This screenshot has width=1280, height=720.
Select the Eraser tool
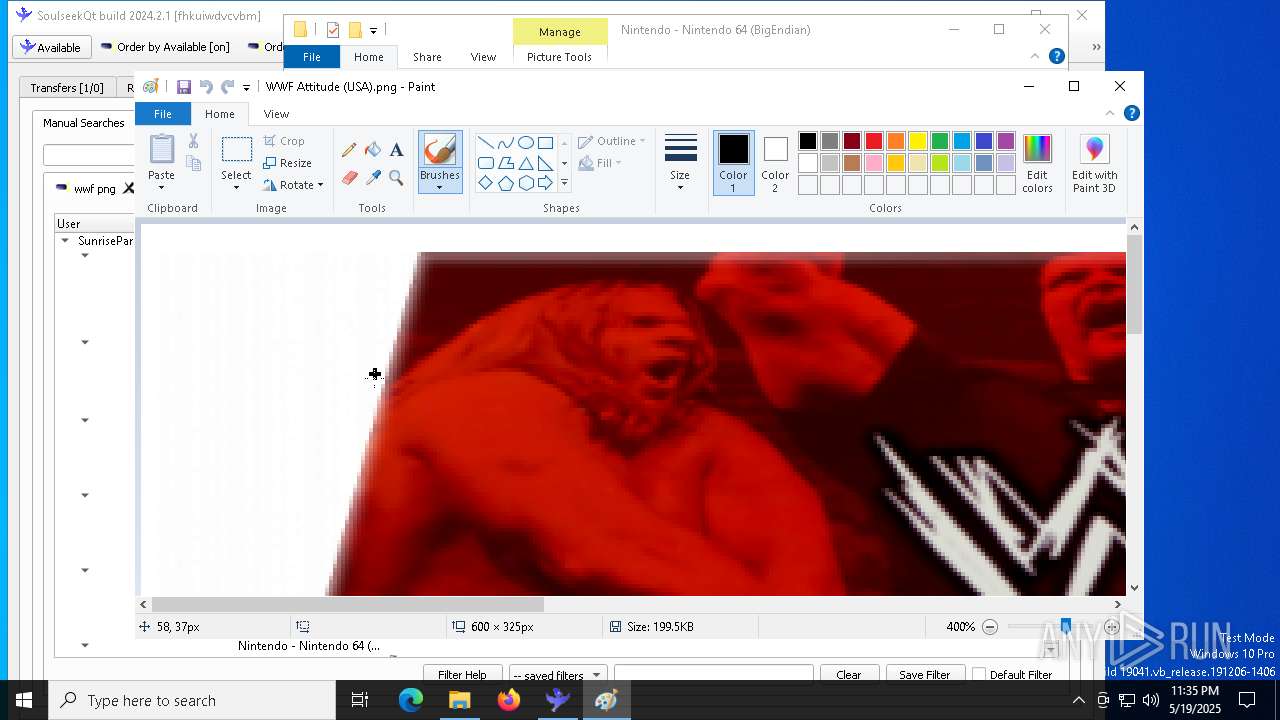(x=349, y=178)
